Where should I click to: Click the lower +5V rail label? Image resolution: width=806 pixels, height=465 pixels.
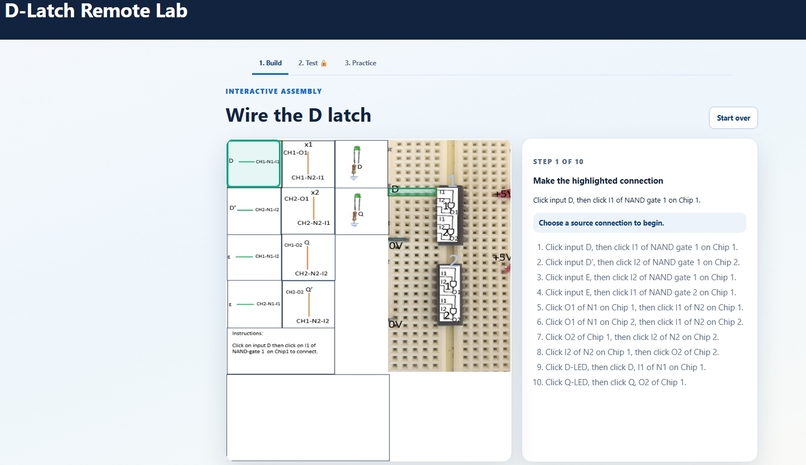[502, 257]
